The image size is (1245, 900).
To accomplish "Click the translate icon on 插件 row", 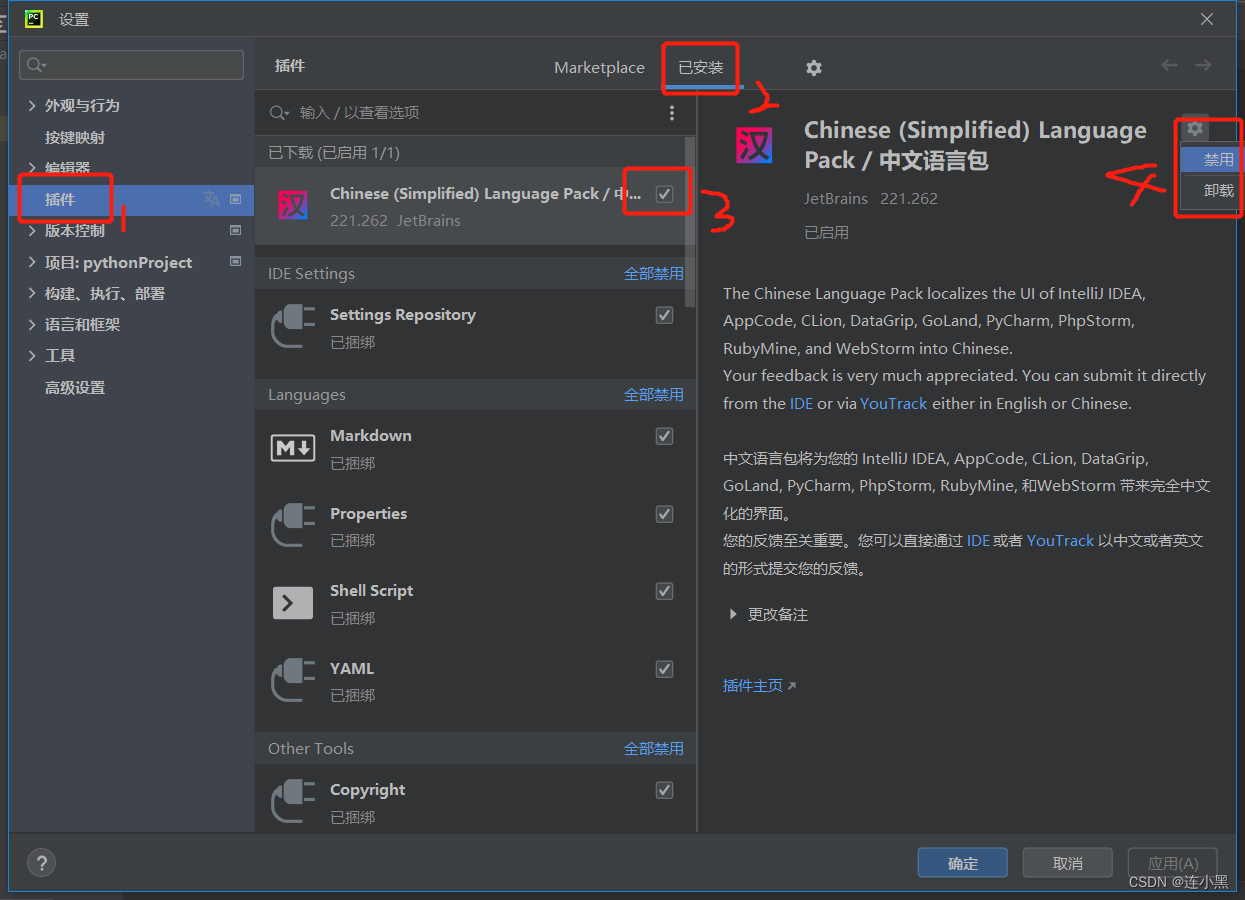I will pos(211,199).
